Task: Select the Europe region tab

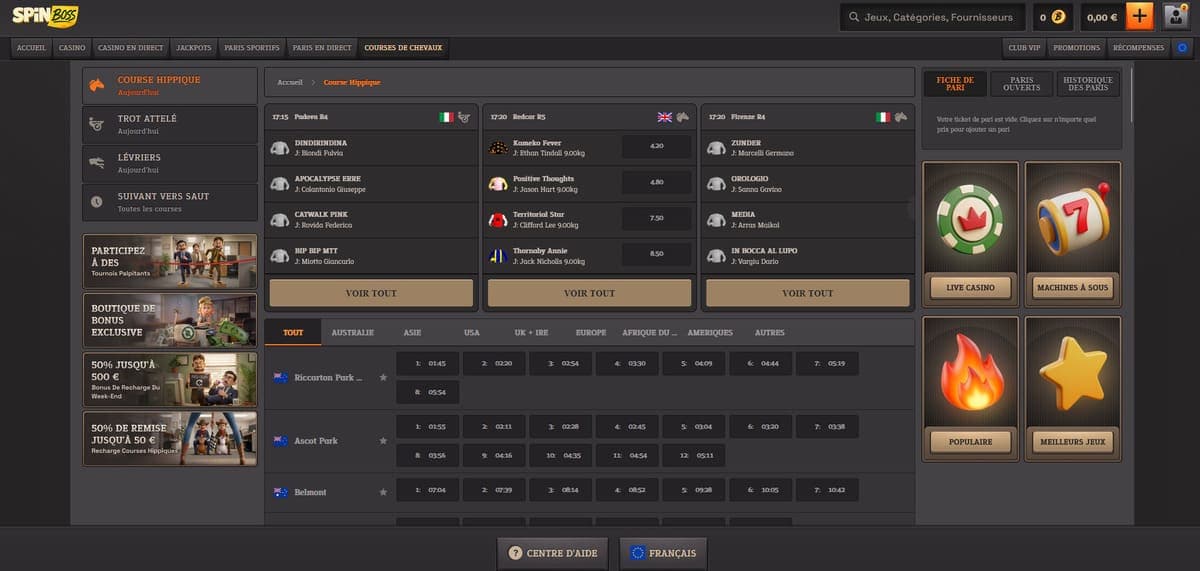Action: [591, 332]
